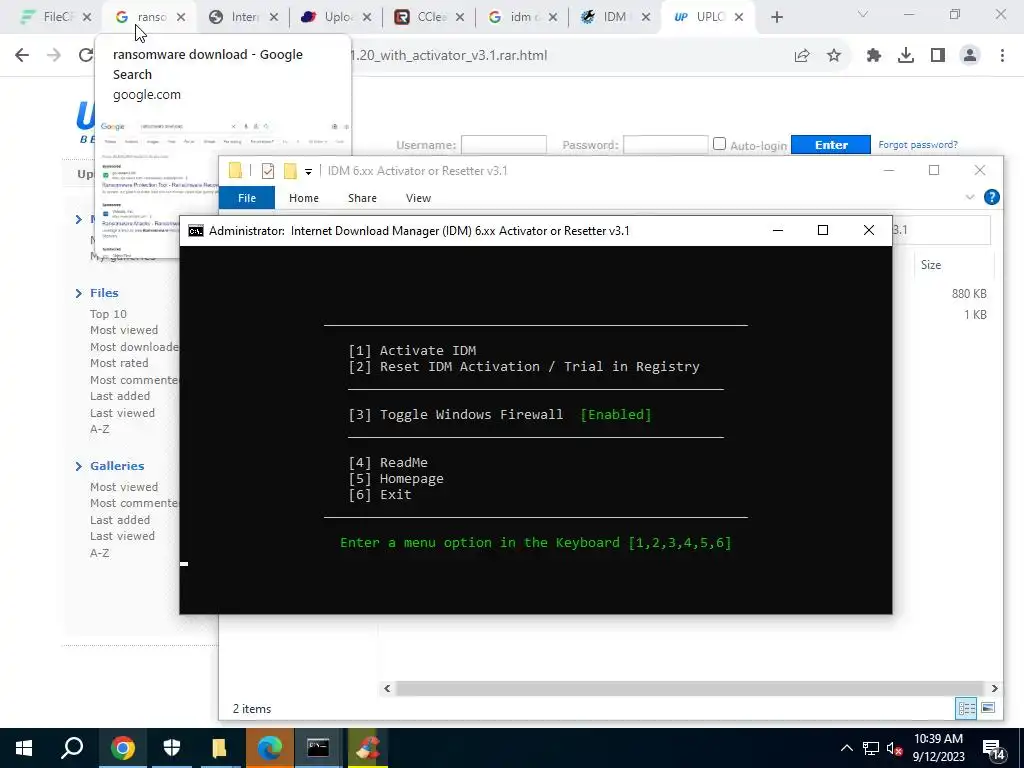Switch to the Upload tab with red icon
The height and width of the screenshot is (768, 1024).
[x=336, y=18]
